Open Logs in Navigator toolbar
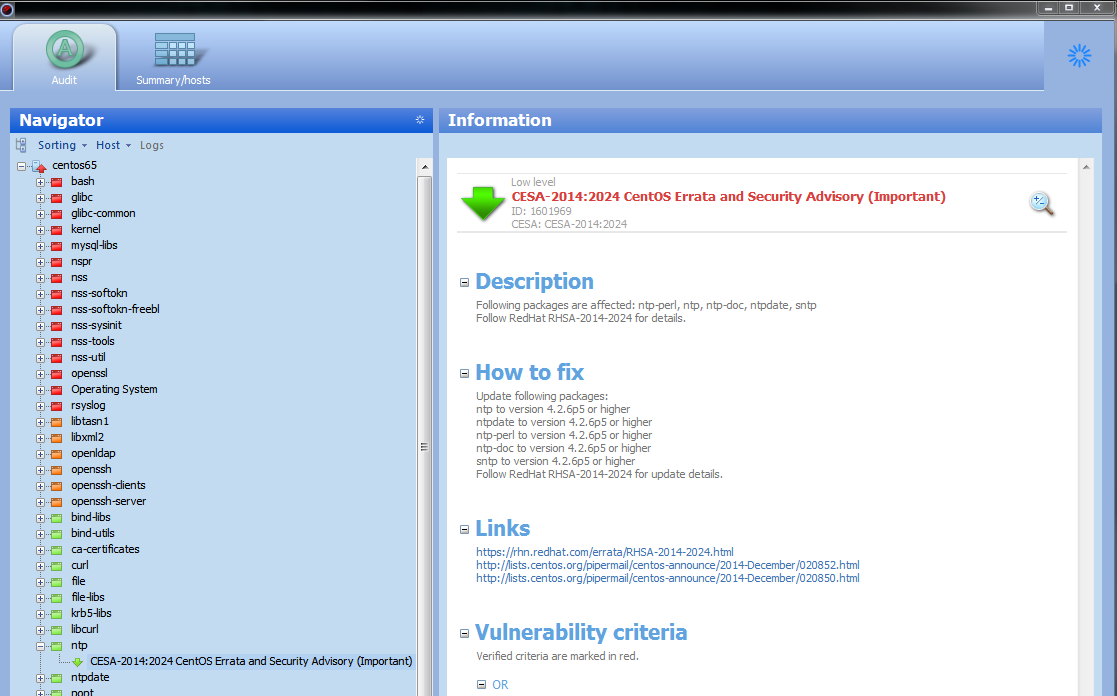Image resolution: width=1117 pixels, height=696 pixels. coord(152,145)
